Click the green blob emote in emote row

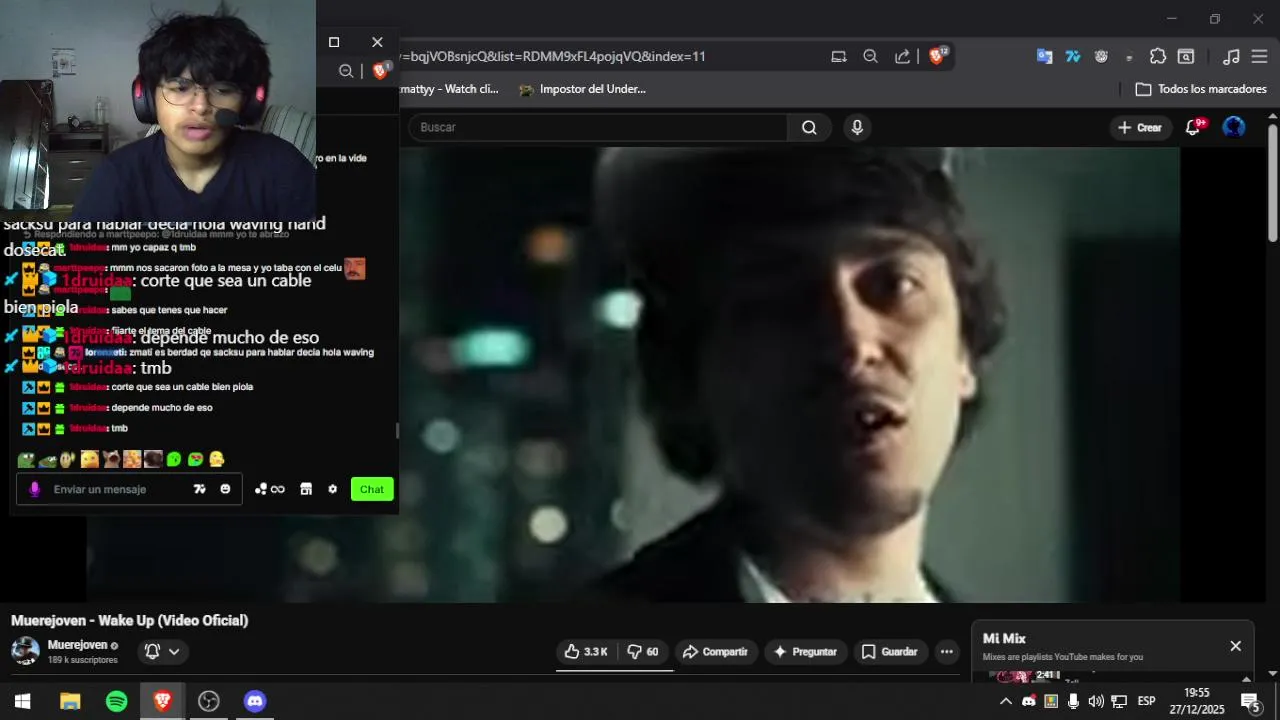pos(173,459)
